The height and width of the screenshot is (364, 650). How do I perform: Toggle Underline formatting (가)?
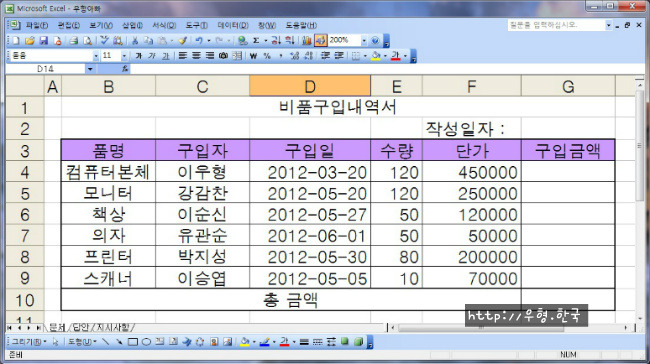165,56
